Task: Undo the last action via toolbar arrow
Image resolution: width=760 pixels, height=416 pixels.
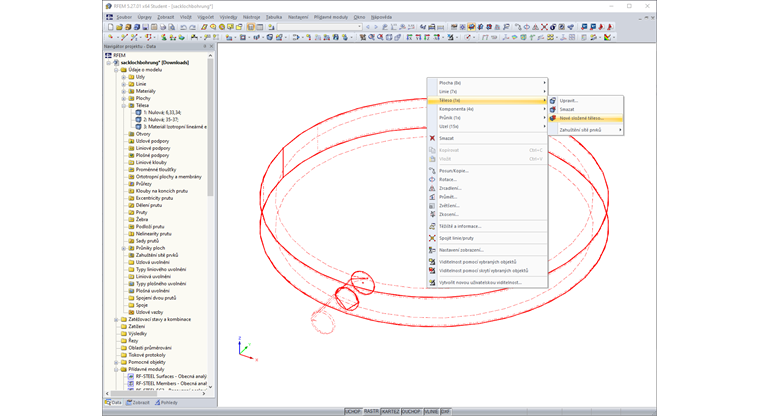Action: [x=183, y=27]
